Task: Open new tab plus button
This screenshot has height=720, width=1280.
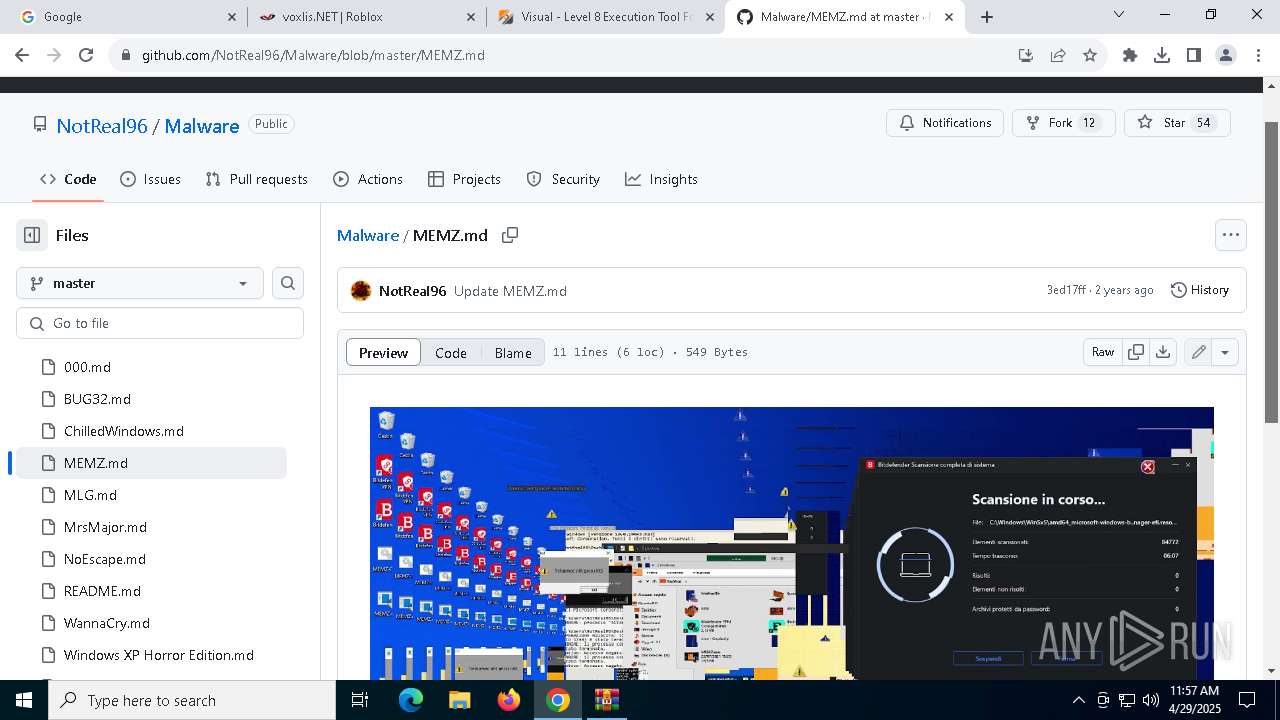Action: [987, 17]
